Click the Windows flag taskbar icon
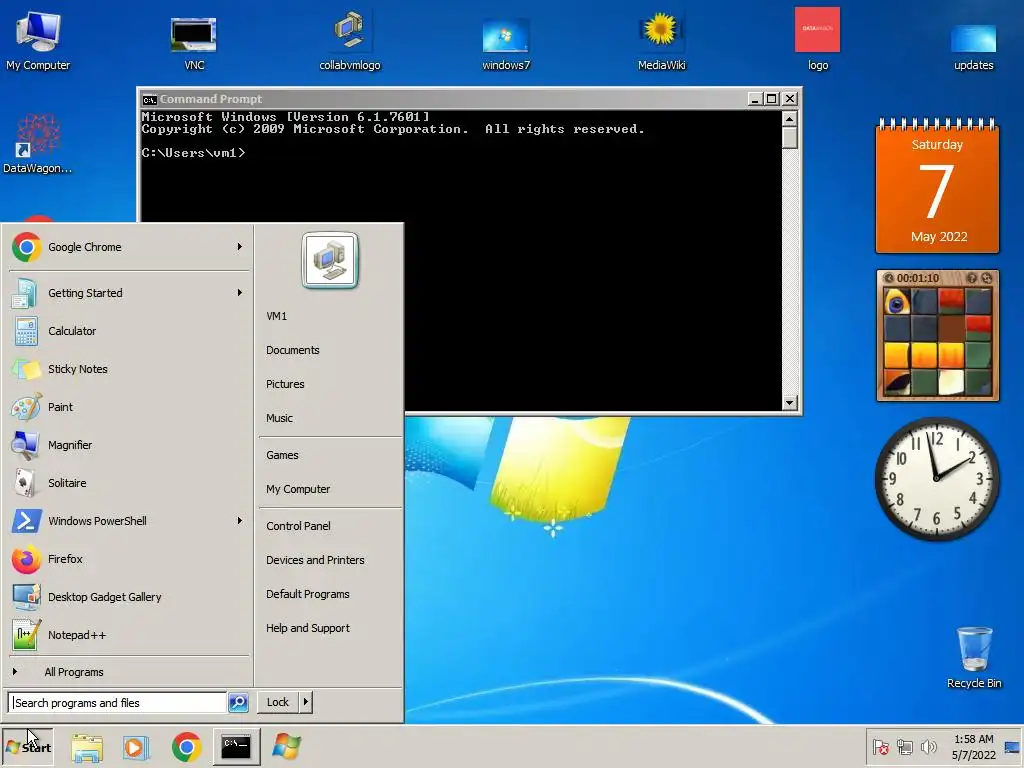 point(286,746)
